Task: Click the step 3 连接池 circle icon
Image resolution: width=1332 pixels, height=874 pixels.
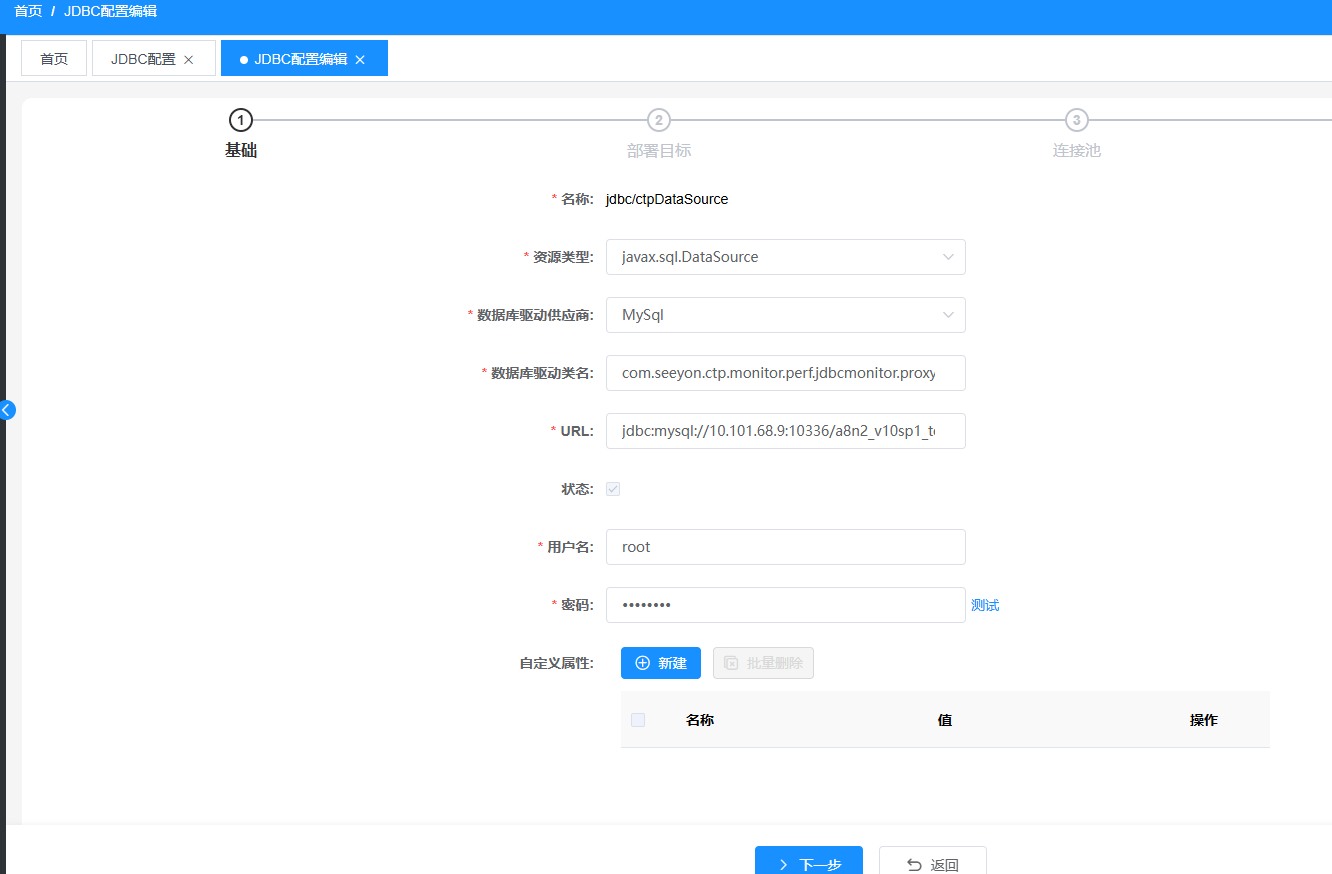Action: tap(1076, 120)
